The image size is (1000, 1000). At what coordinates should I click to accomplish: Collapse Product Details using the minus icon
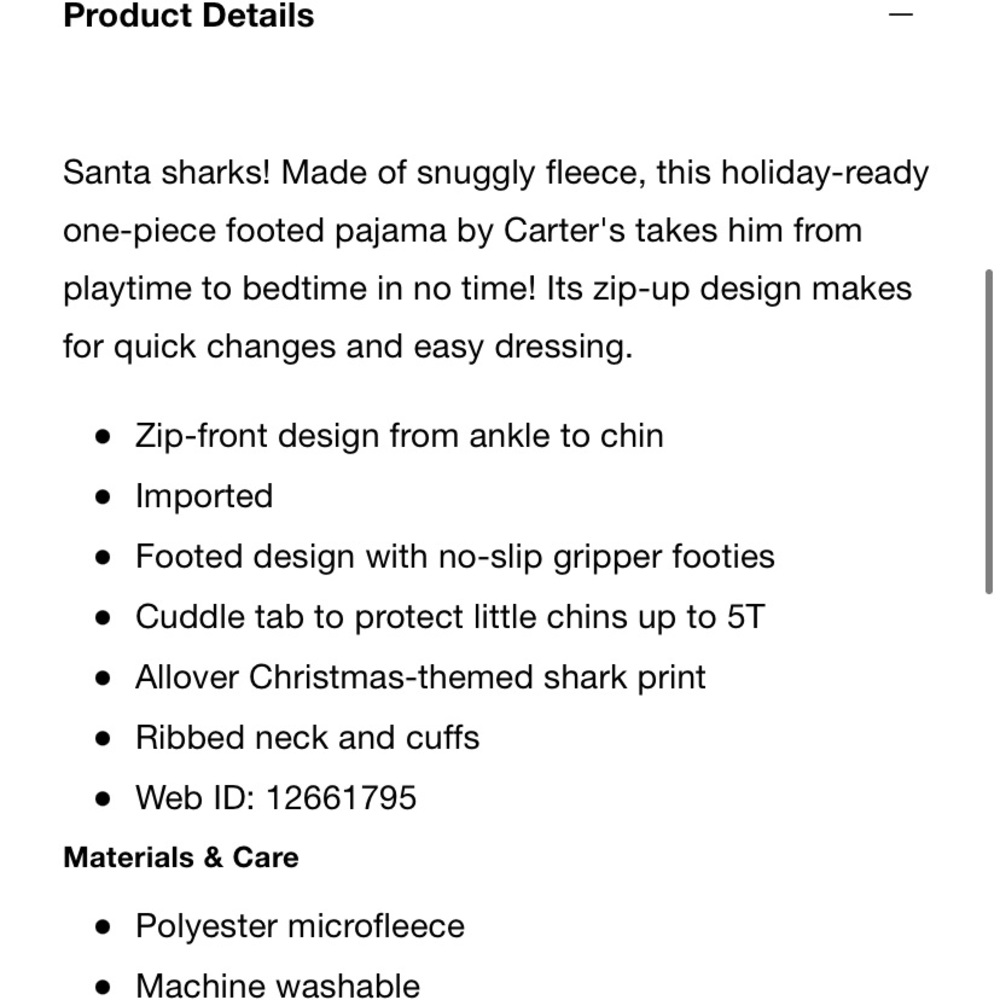click(901, 14)
